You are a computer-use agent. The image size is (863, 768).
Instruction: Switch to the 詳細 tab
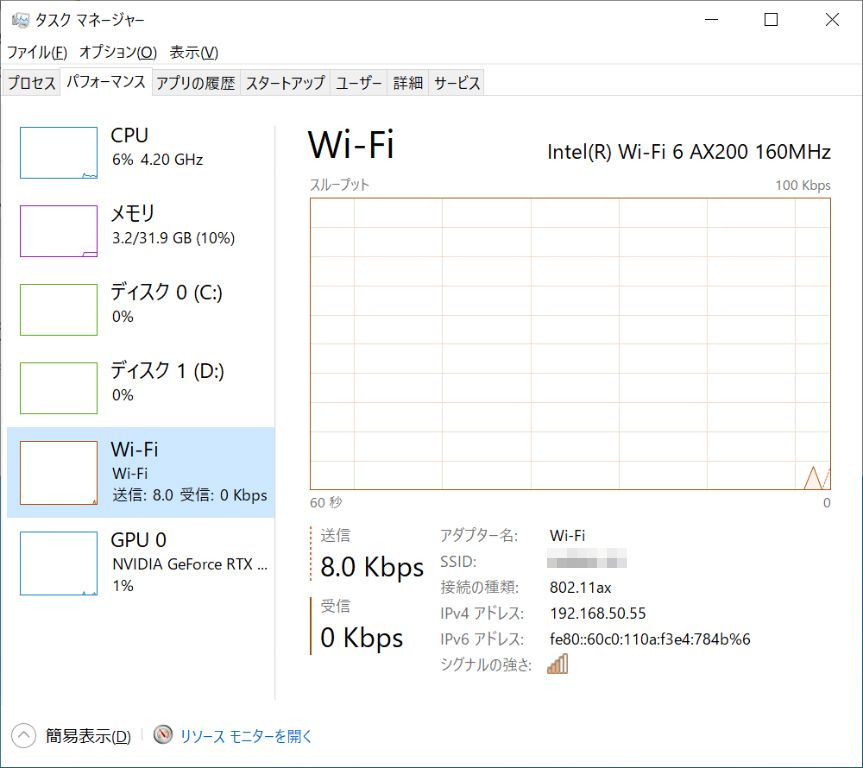coord(408,83)
